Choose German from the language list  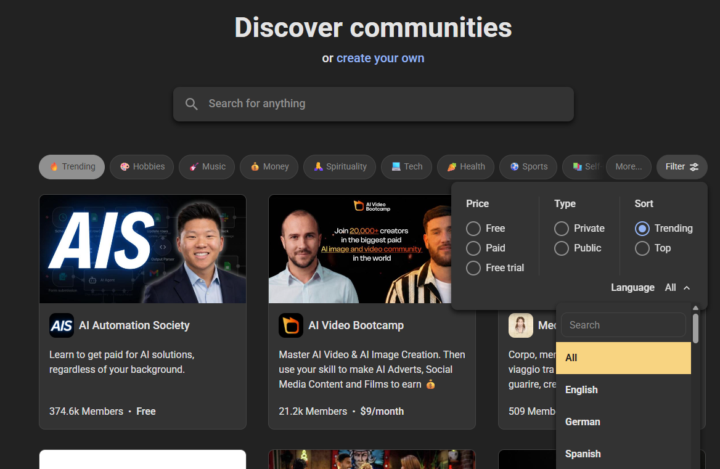[x=623, y=422]
